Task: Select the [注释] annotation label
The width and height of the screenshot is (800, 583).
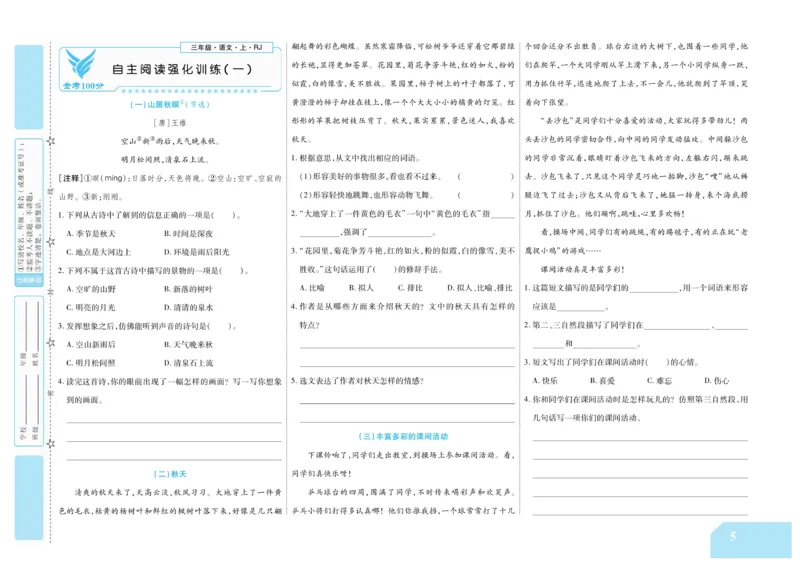Action: (x=68, y=176)
